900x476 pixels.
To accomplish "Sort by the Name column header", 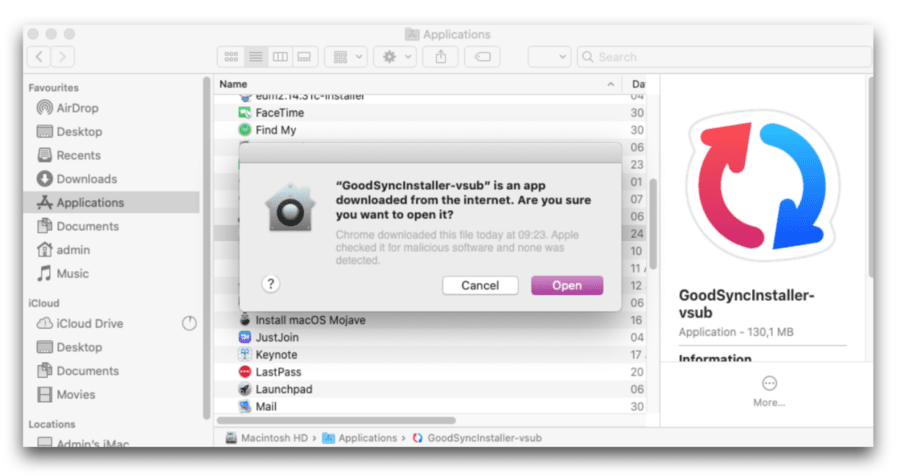I will 233,84.
